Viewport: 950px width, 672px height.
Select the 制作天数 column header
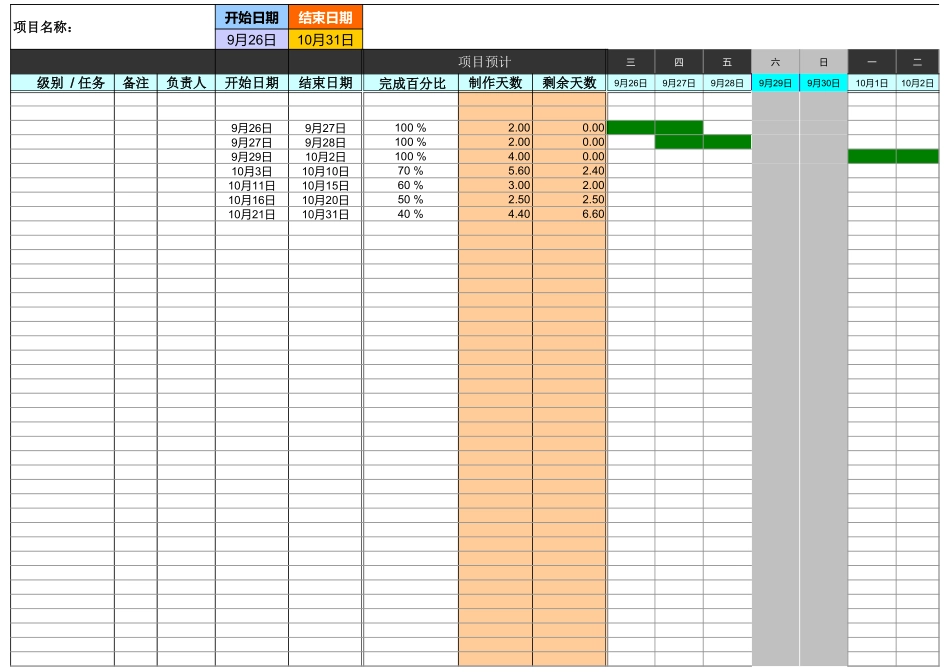[x=496, y=83]
